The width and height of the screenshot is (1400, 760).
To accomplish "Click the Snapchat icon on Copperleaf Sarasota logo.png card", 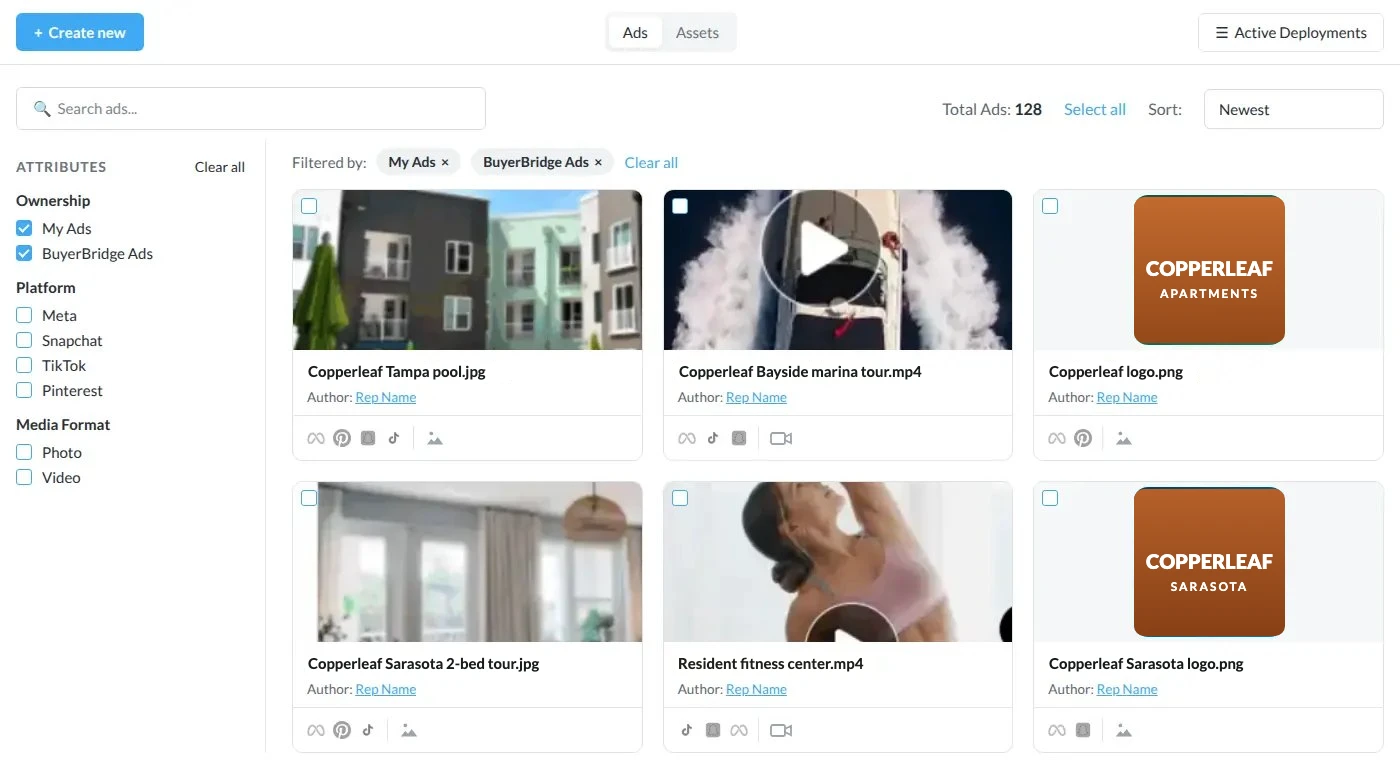I will point(1083,730).
